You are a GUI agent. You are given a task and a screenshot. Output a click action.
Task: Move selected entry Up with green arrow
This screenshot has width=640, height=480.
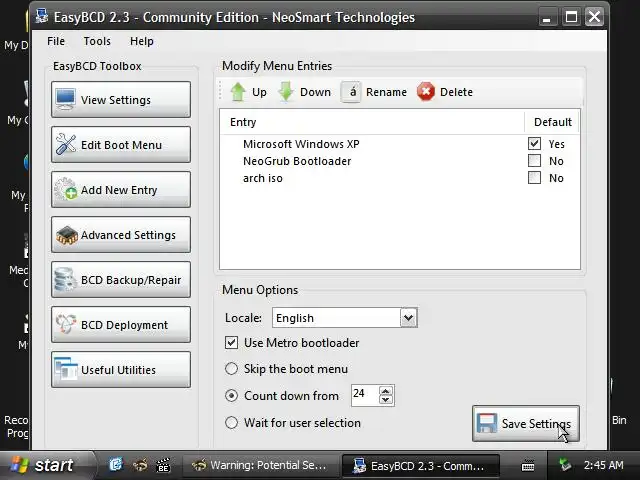point(249,92)
